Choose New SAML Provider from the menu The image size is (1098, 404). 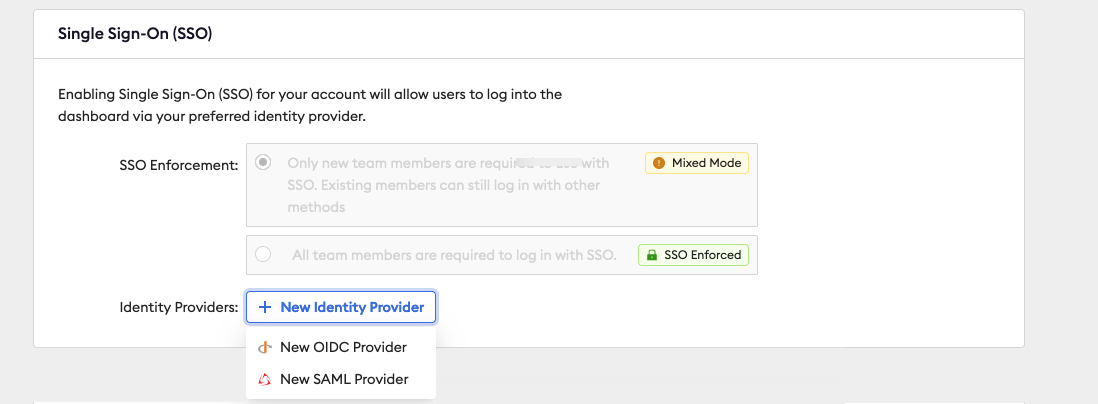point(344,379)
